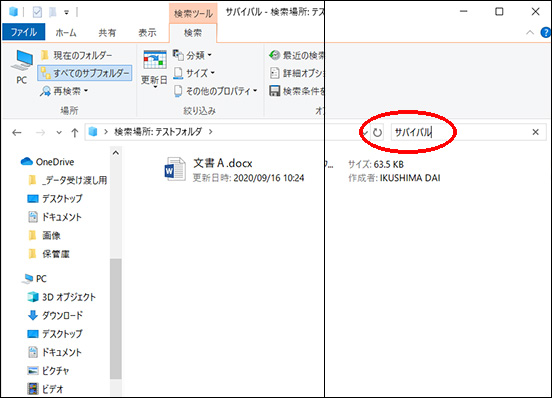The width and height of the screenshot is (552, 398).
Task: Click the quick access new folder icon
Action: 53,12
